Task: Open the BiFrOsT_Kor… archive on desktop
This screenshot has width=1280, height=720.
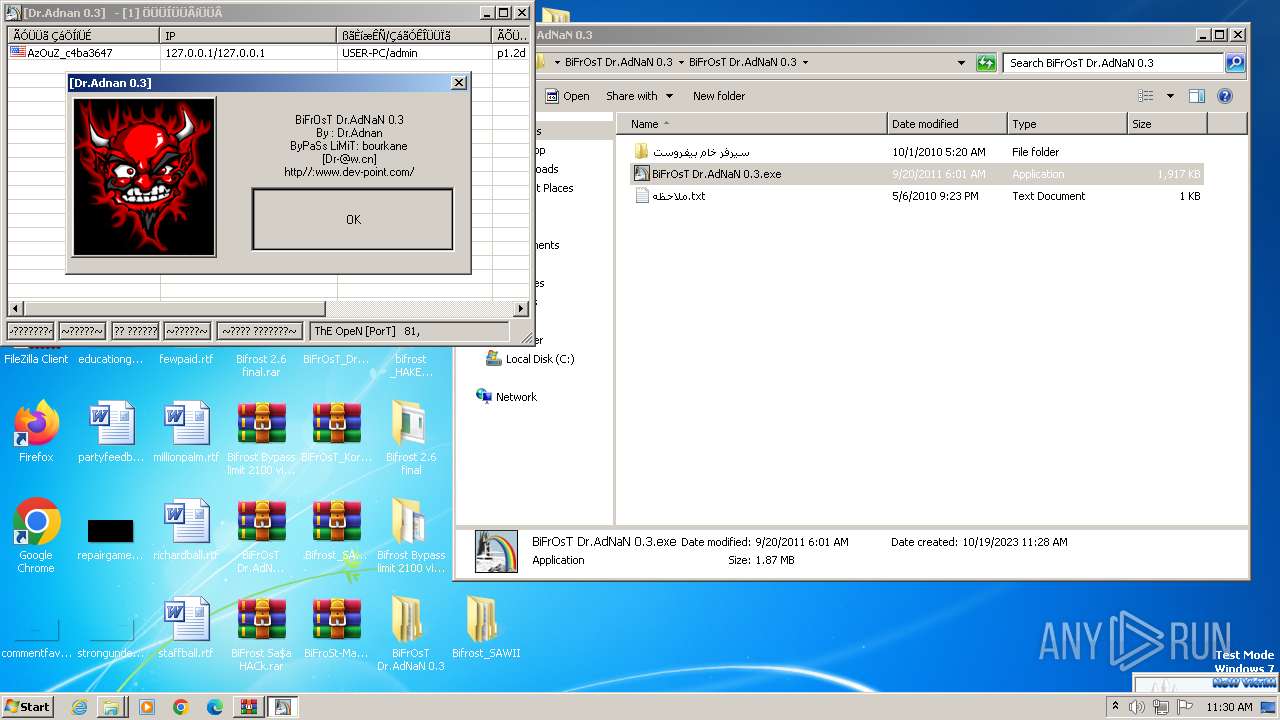Action: pos(336,432)
